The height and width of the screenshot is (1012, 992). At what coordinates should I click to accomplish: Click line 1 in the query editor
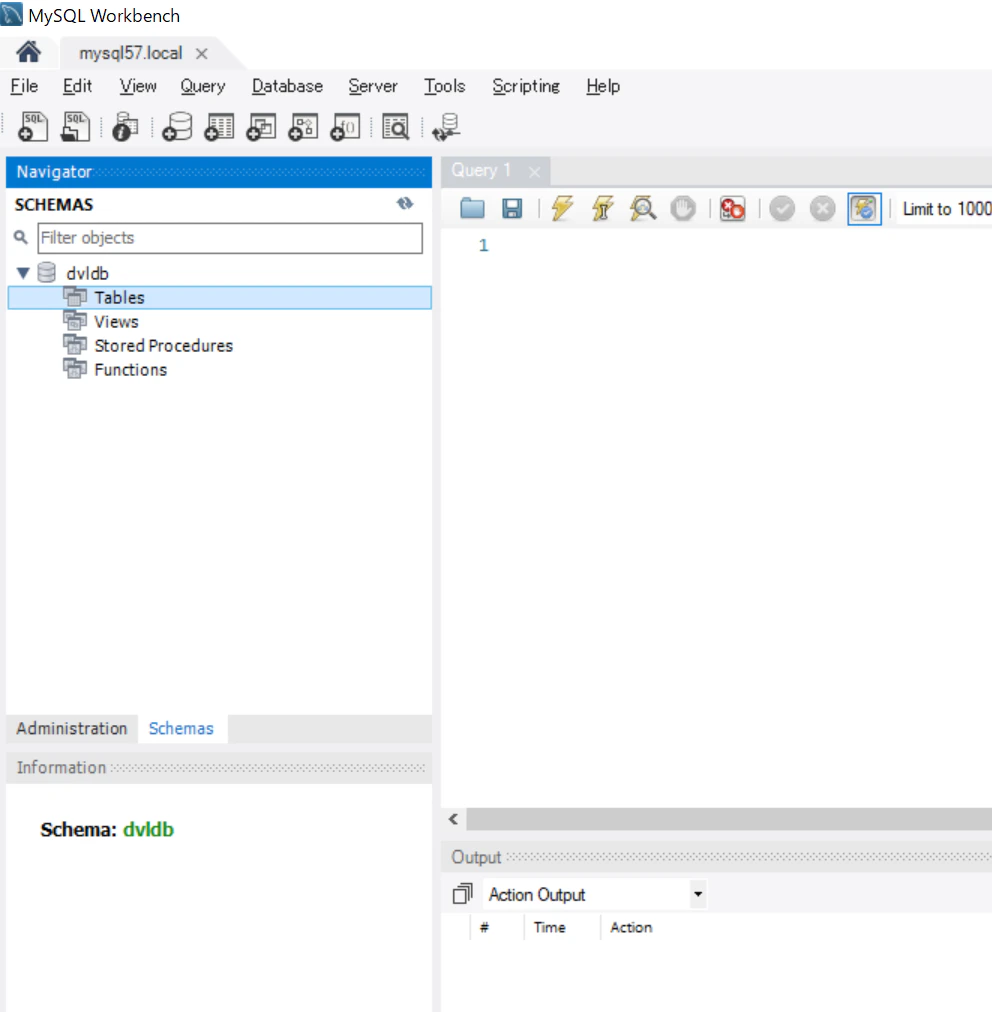point(483,245)
